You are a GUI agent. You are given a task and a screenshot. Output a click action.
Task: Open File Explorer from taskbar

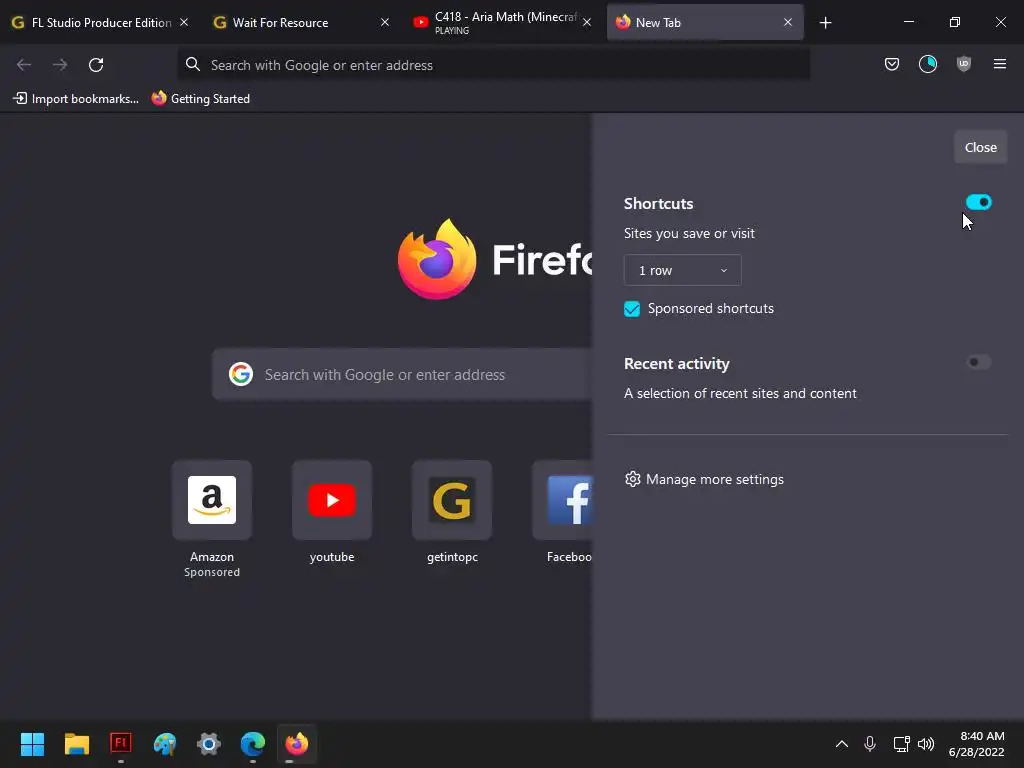tap(76, 744)
